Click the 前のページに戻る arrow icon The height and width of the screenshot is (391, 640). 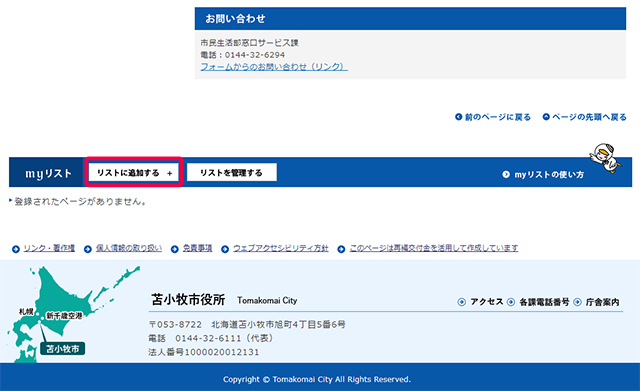pyautogui.click(x=458, y=117)
